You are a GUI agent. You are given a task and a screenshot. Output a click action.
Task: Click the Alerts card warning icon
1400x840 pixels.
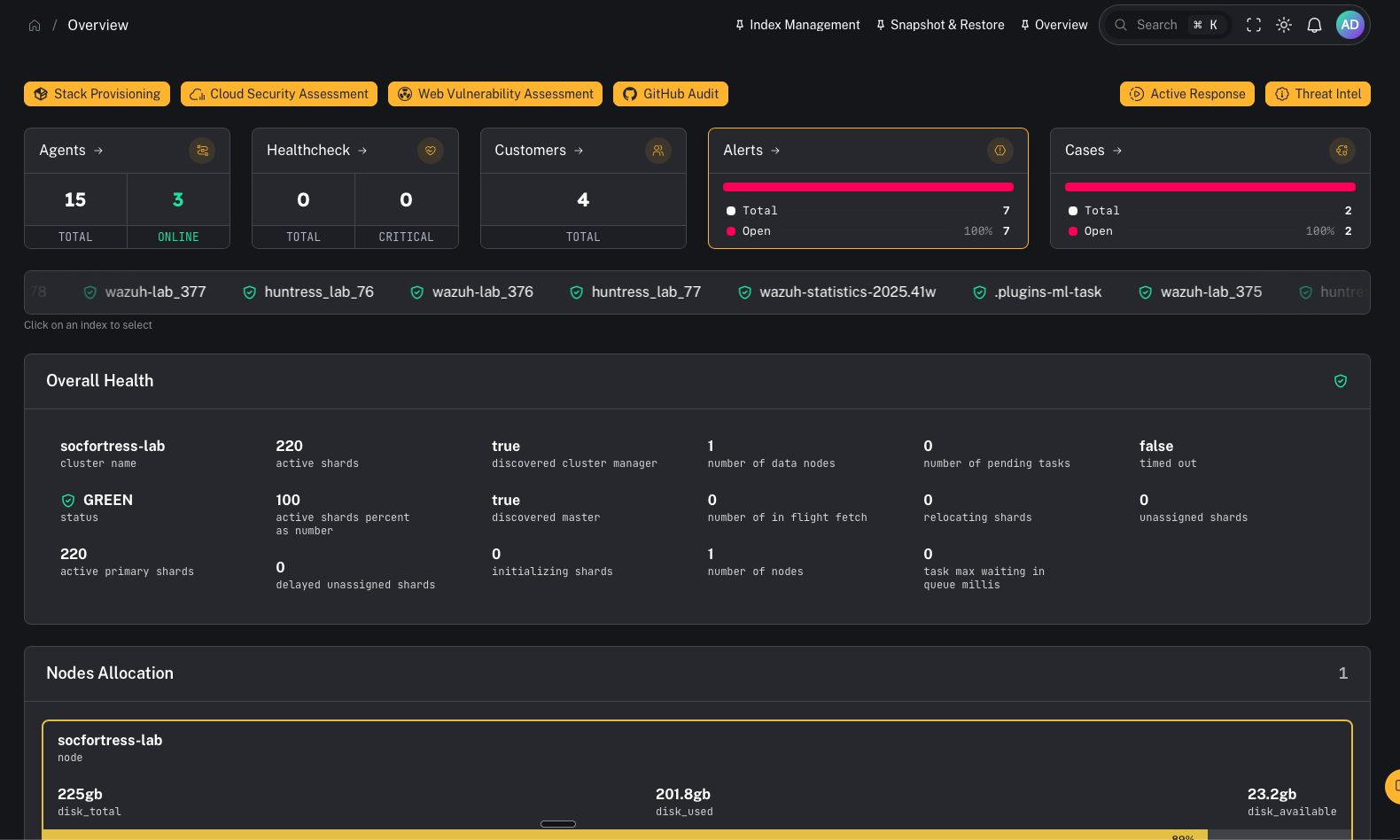point(1000,151)
